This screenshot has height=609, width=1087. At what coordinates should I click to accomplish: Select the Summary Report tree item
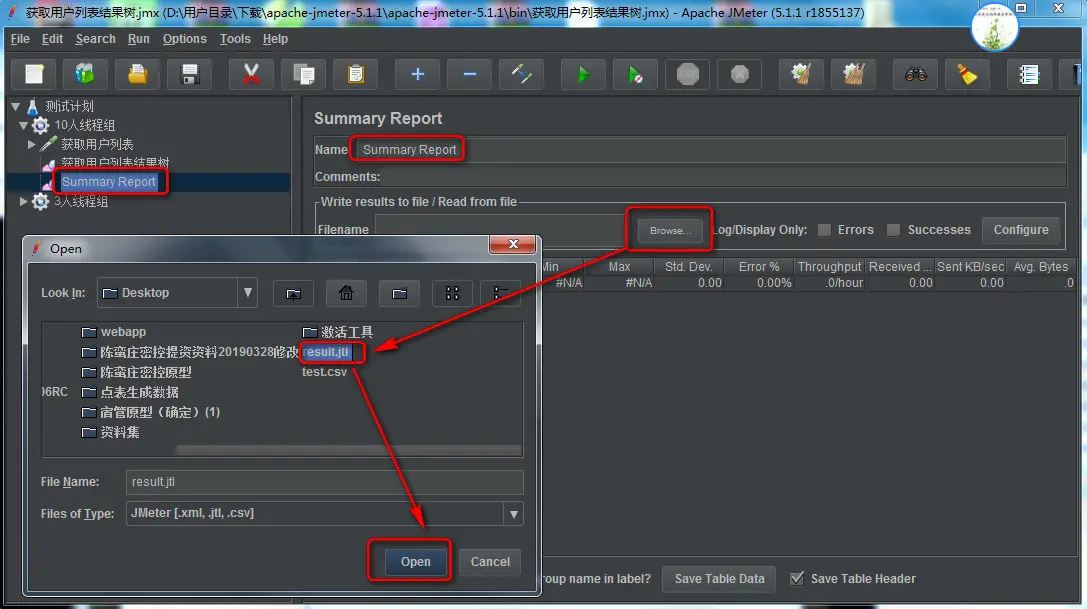pos(108,182)
